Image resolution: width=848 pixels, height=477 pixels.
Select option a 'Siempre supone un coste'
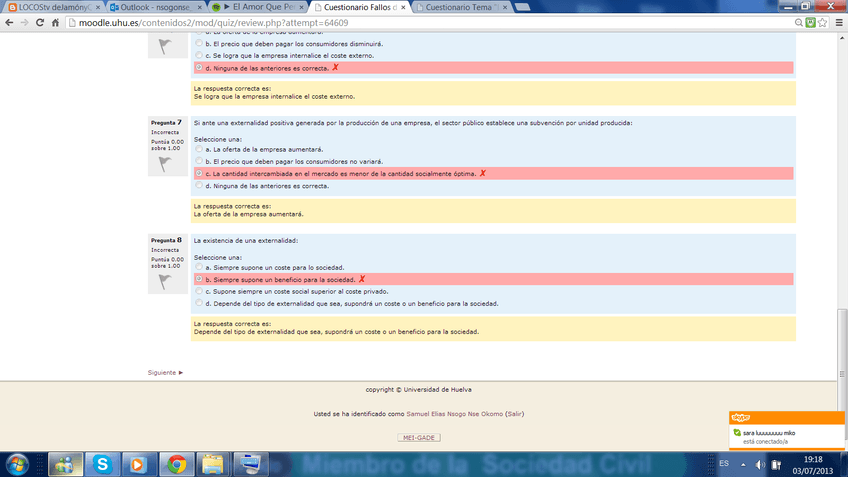[x=198, y=268]
